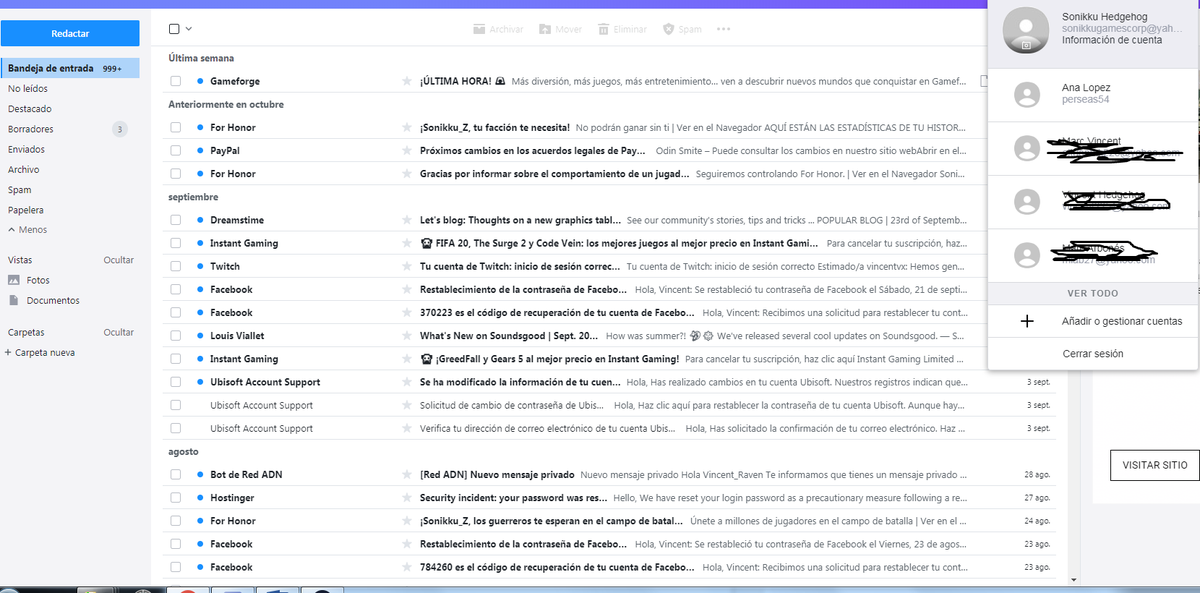The image size is (1200, 593).
Task: Click the blue unread dot on the Twitch email
Action: click(200, 267)
